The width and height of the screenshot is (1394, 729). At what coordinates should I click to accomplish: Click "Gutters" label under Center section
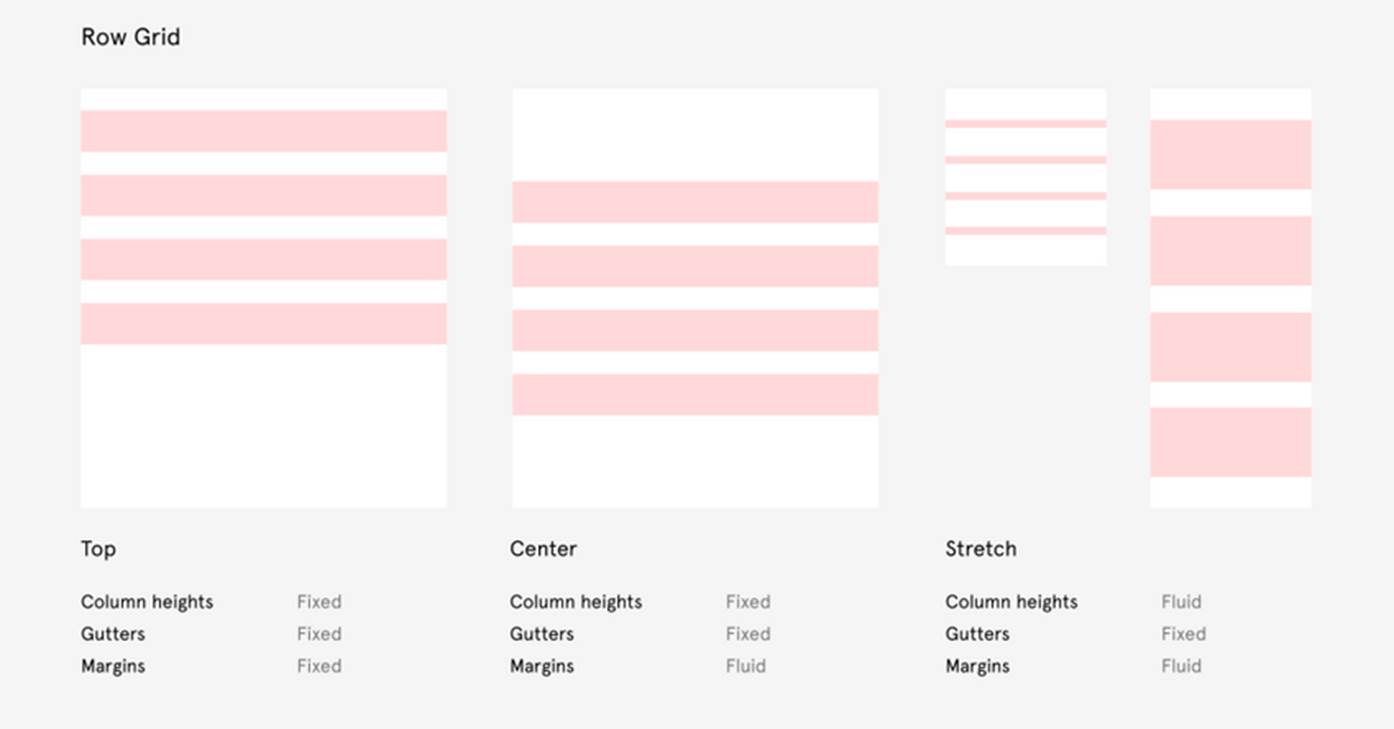[x=541, y=634]
